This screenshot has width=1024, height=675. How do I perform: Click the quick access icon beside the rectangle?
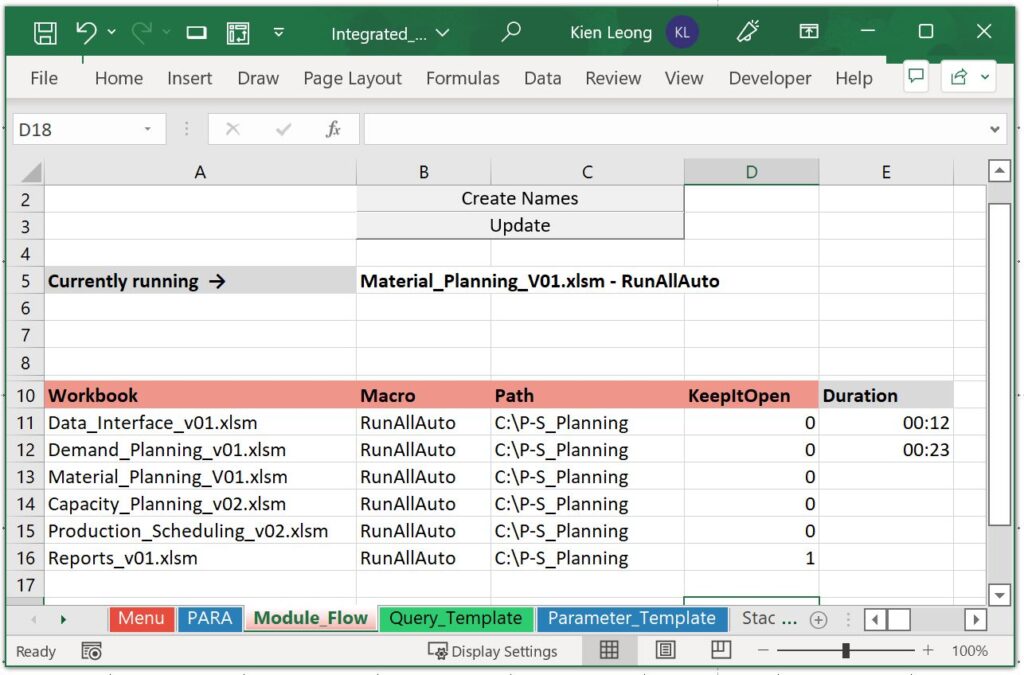point(238,33)
